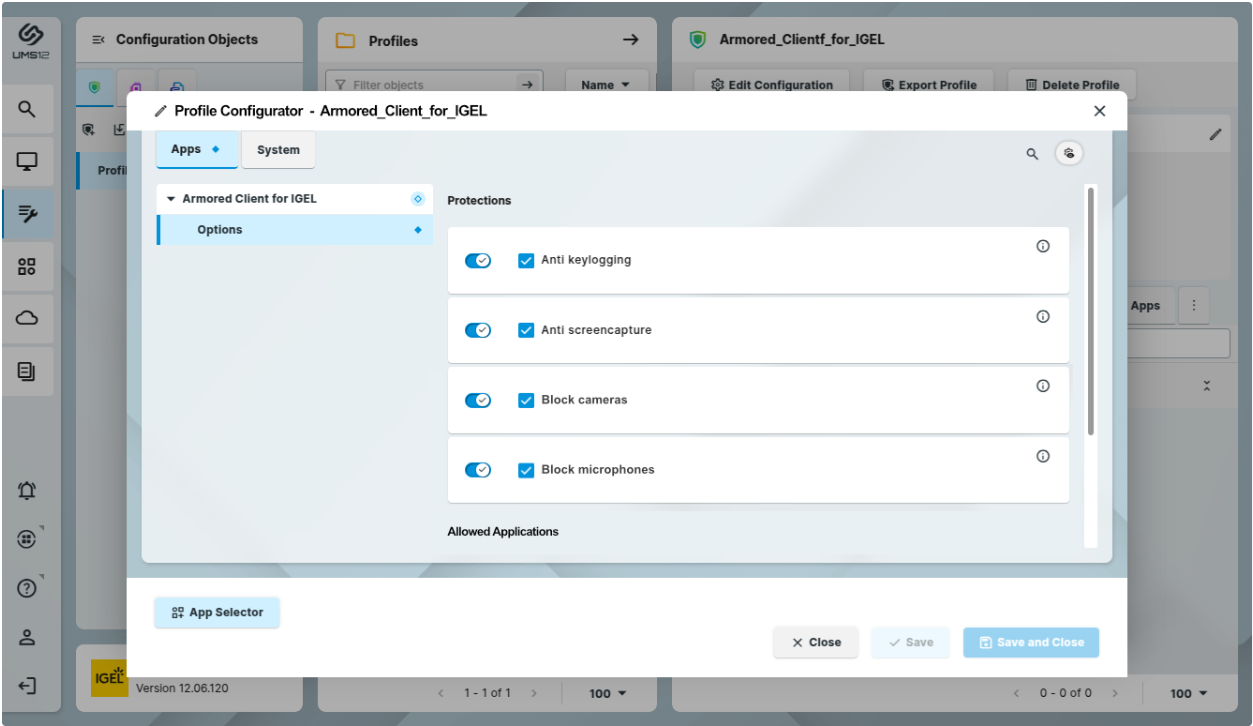Screen dimensions: 1253x726
Task: Open info icon for Anti keylogging
Action: 1043,247
